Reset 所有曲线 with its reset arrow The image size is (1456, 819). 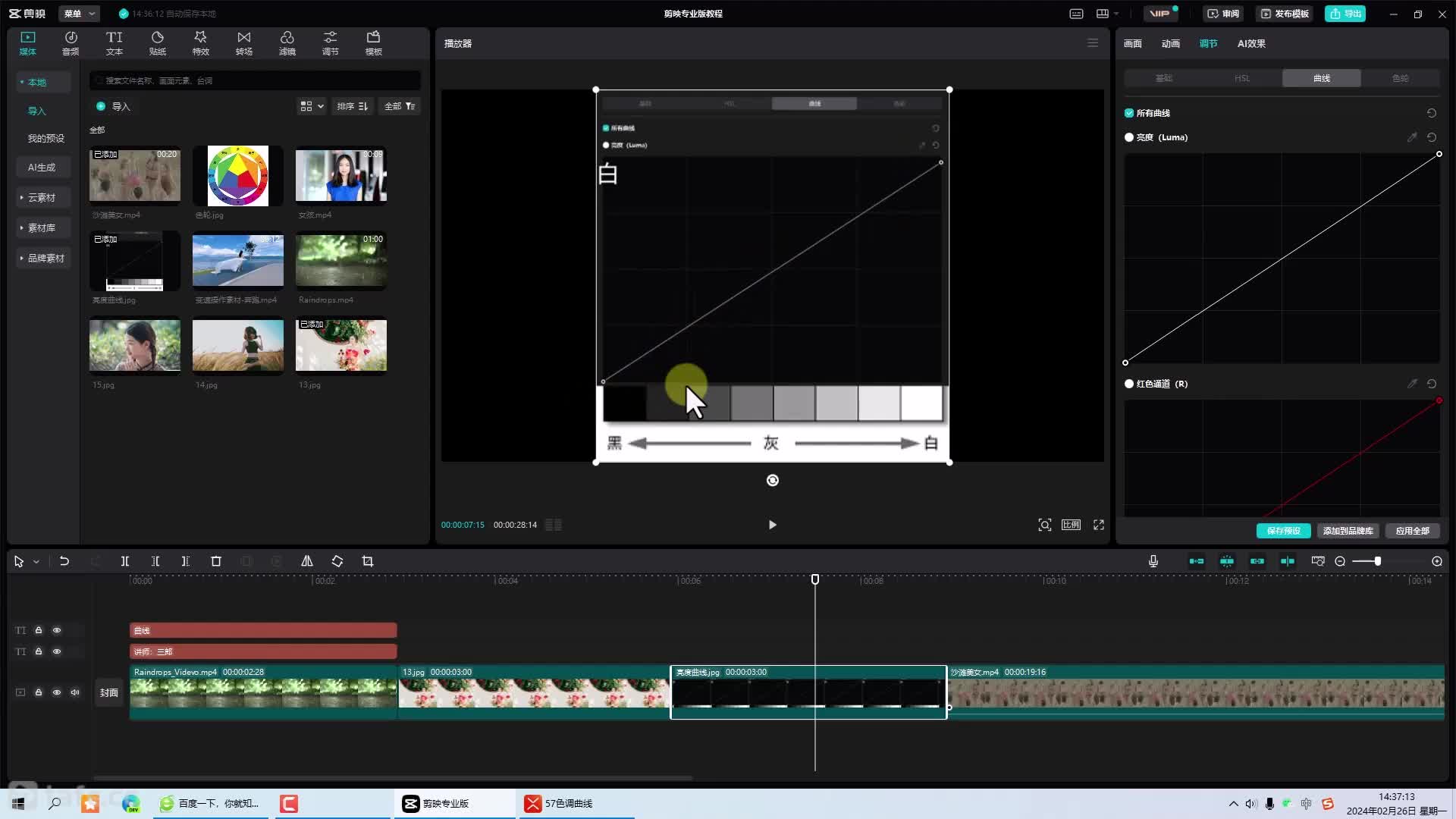tap(1432, 113)
